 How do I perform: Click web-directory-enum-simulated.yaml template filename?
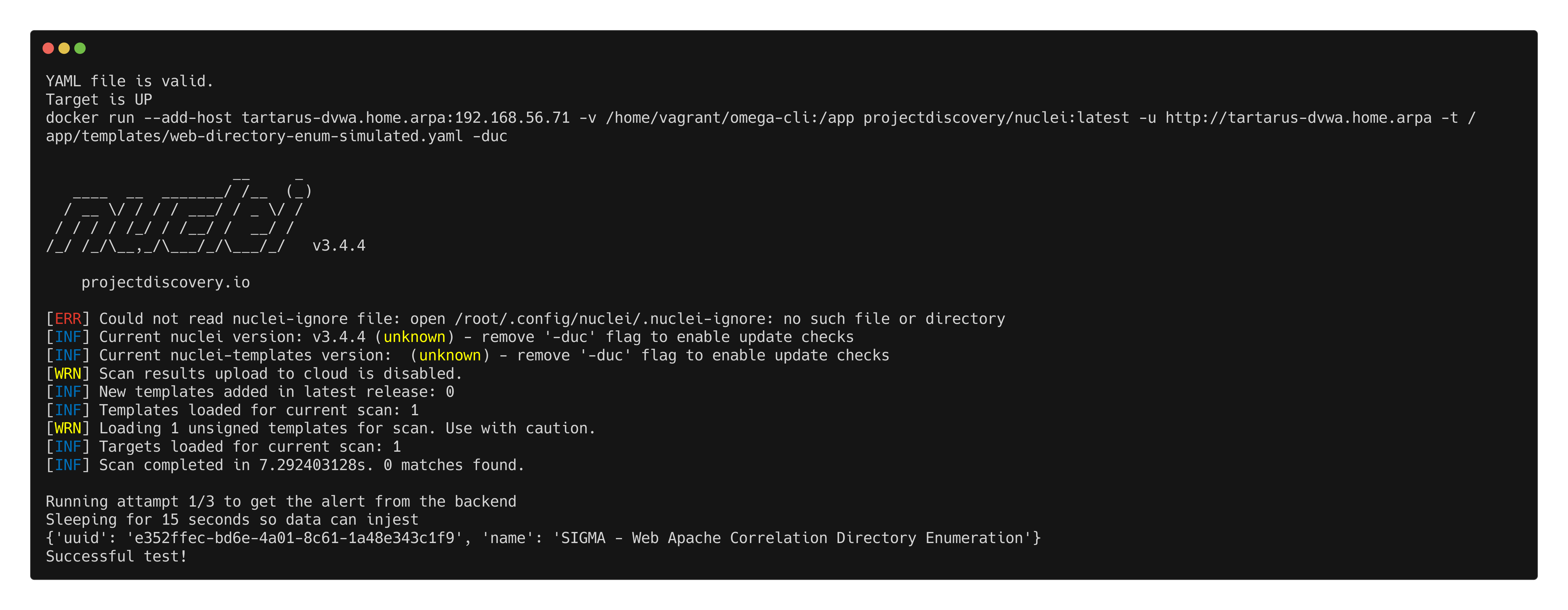click(316, 136)
